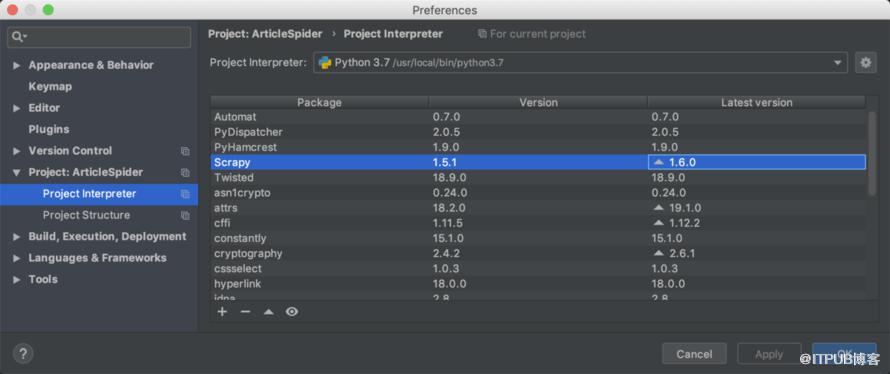Click the Version column header
This screenshot has width=890, height=374.
pos(538,103)
